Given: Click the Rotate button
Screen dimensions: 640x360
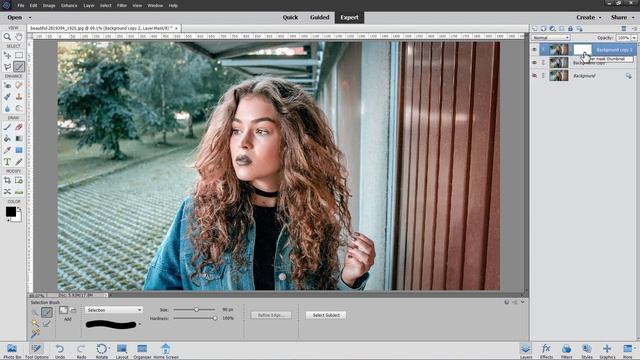Looking at the screenshot, I should coord(102,351).
